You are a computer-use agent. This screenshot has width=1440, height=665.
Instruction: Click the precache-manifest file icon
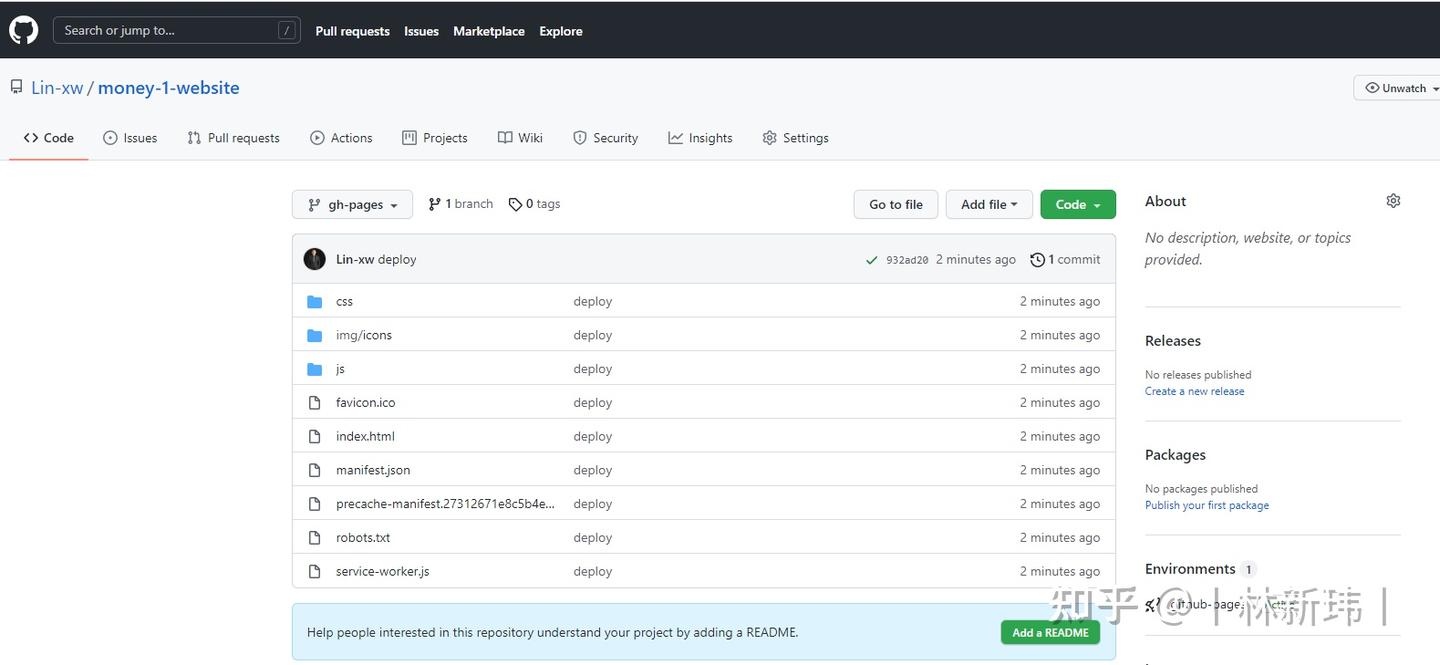pos(315,504)
